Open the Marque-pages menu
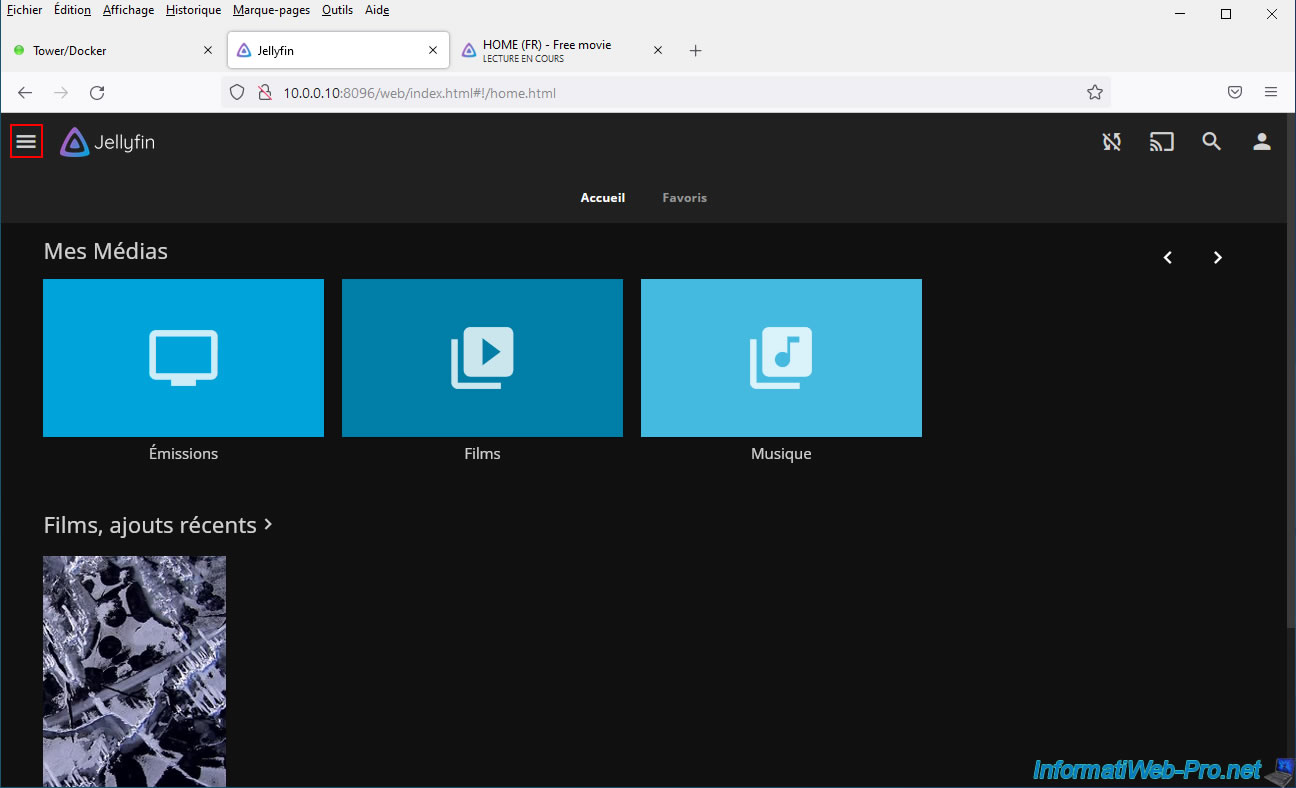Image resolution: width=1296 pixels, height=788 pixels. coord(271,10)
